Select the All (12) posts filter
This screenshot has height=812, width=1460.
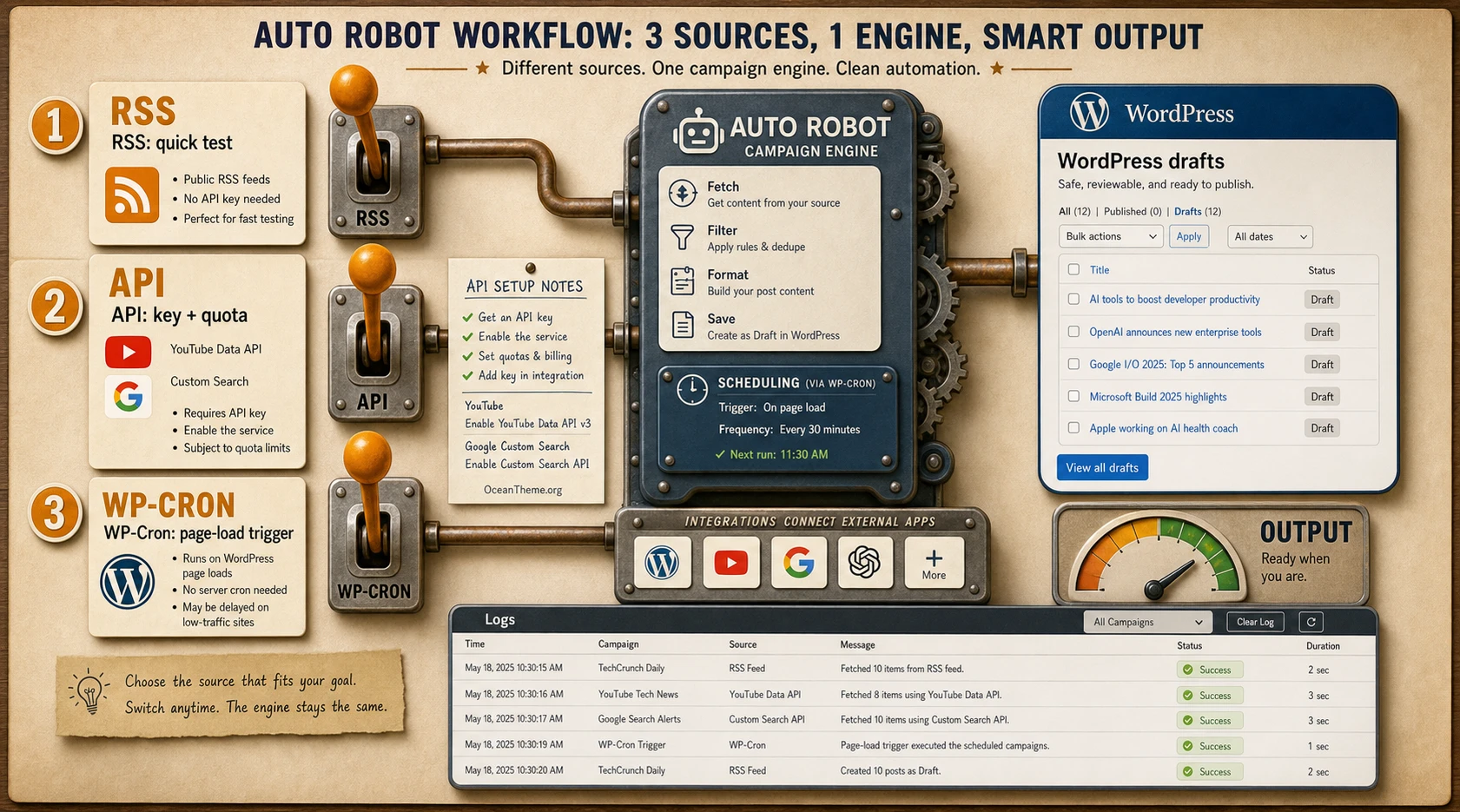[x=1074, y=211]
